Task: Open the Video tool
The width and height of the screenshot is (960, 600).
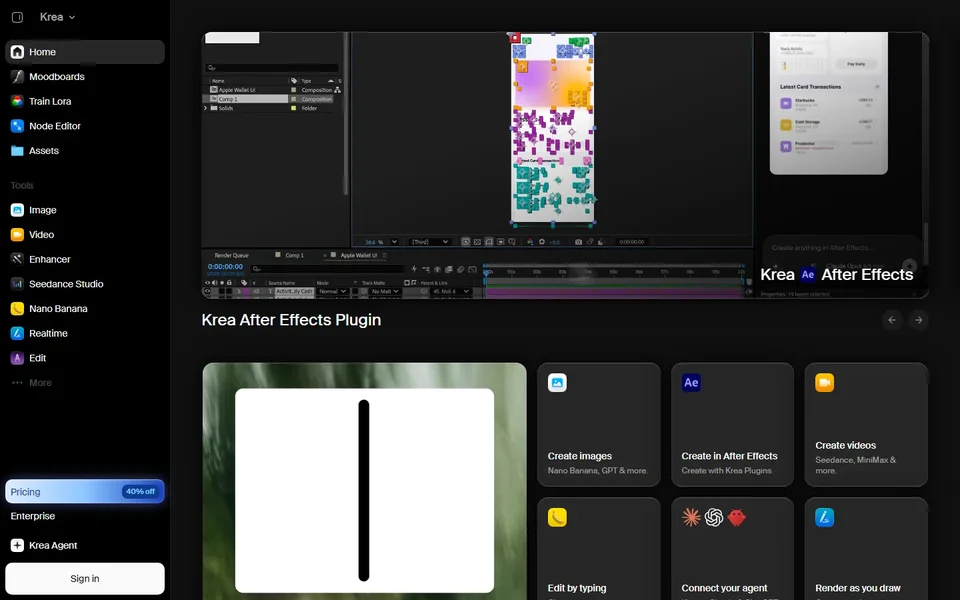Action: point(84,234)
